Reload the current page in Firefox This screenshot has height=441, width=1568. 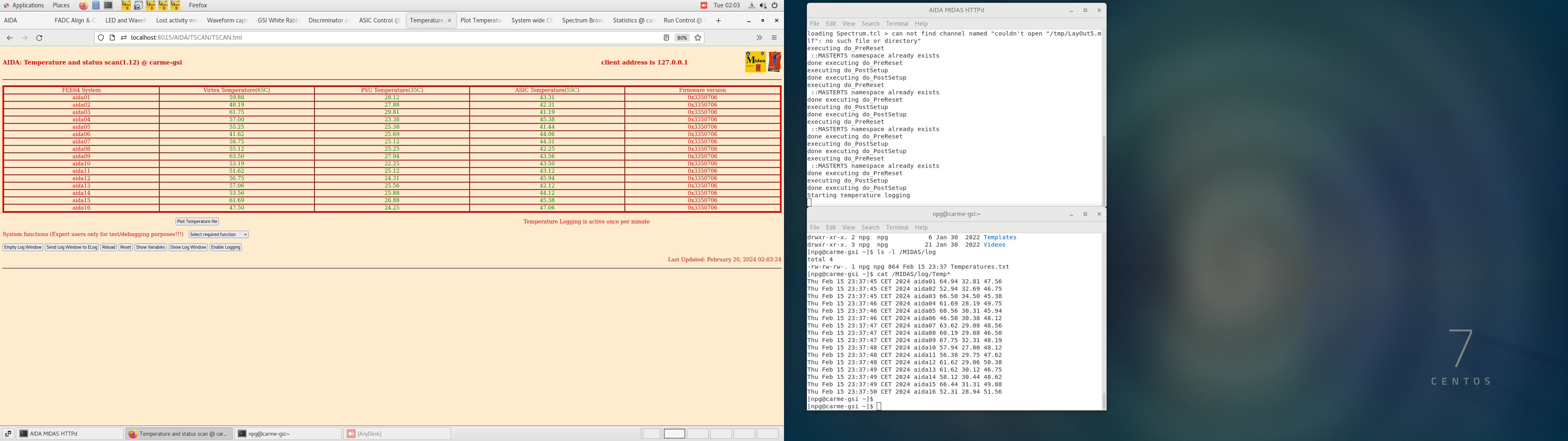point(40,38)
